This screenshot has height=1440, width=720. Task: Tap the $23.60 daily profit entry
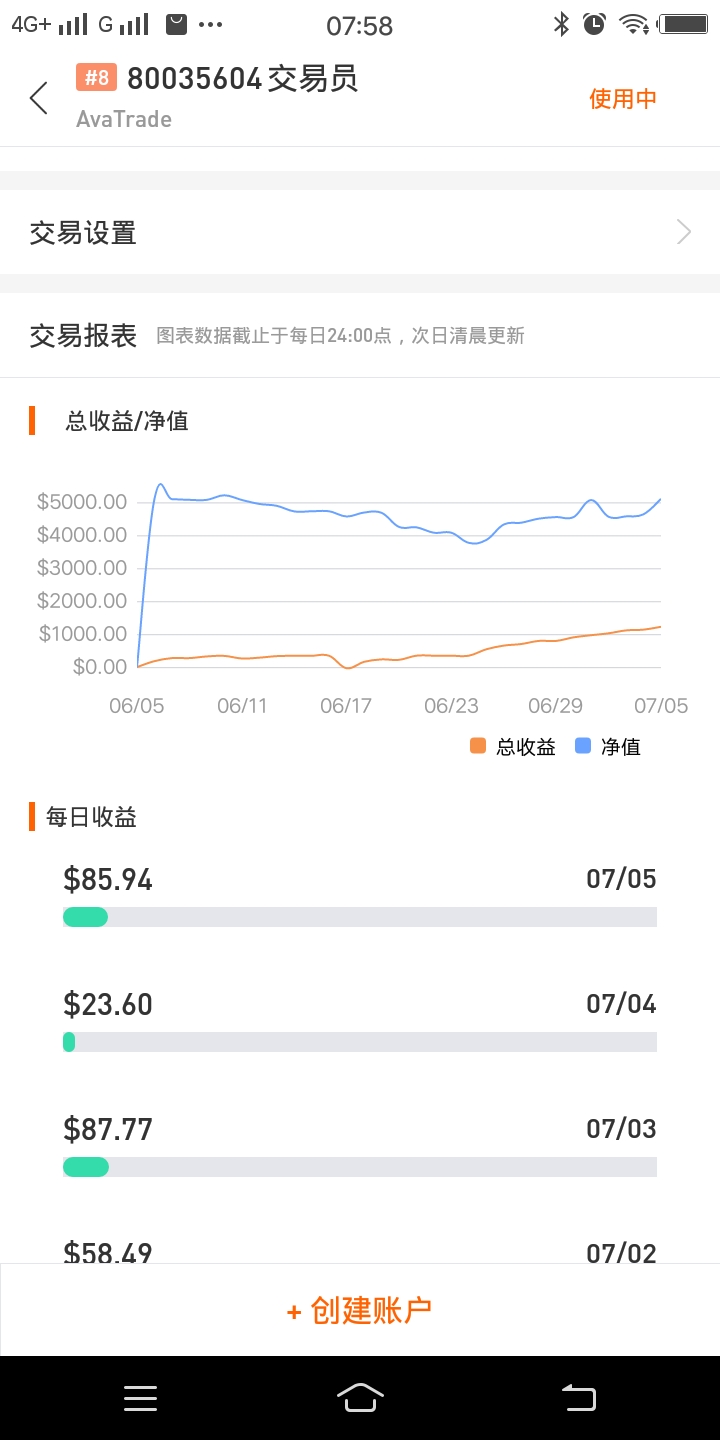coord(108,1004)
